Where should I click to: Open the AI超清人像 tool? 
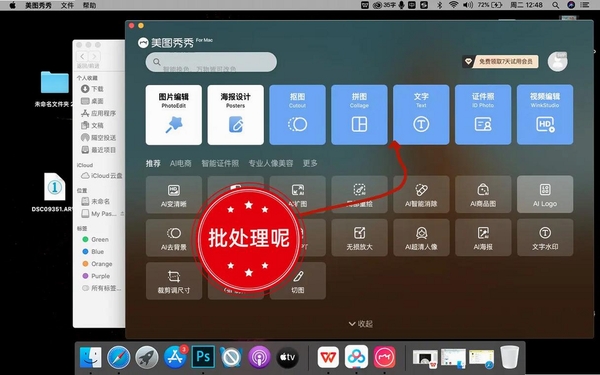421,238
